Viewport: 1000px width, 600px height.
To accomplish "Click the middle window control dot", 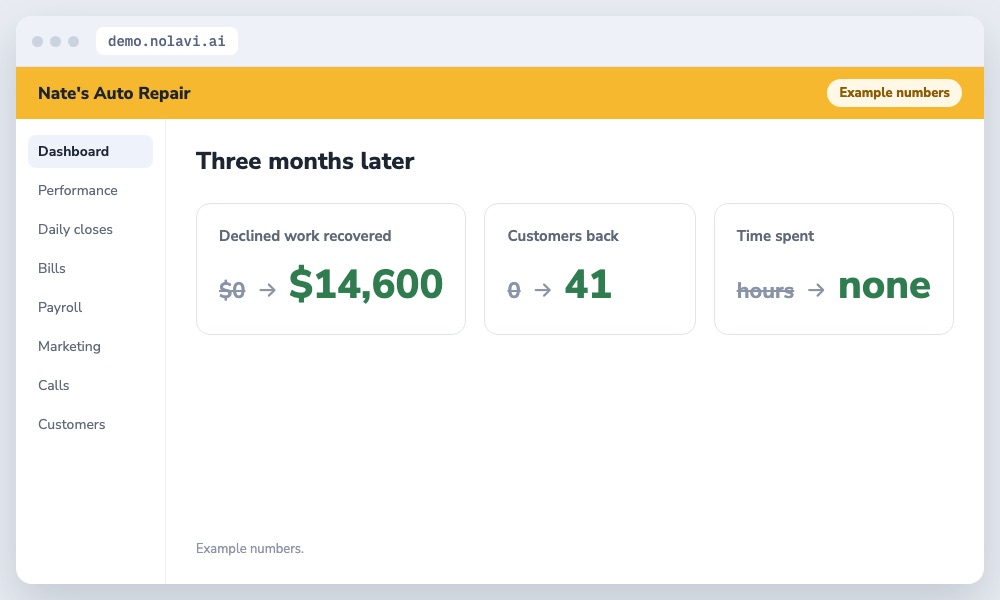I will pos(55,41).
